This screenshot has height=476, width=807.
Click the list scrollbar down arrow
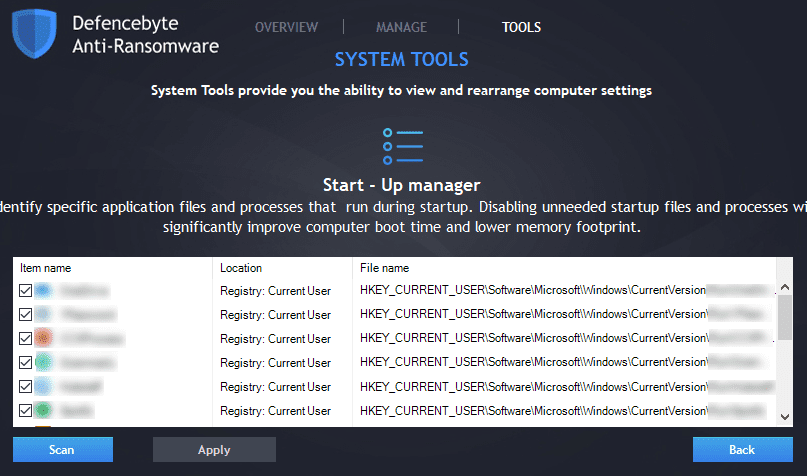pos(785,417)
